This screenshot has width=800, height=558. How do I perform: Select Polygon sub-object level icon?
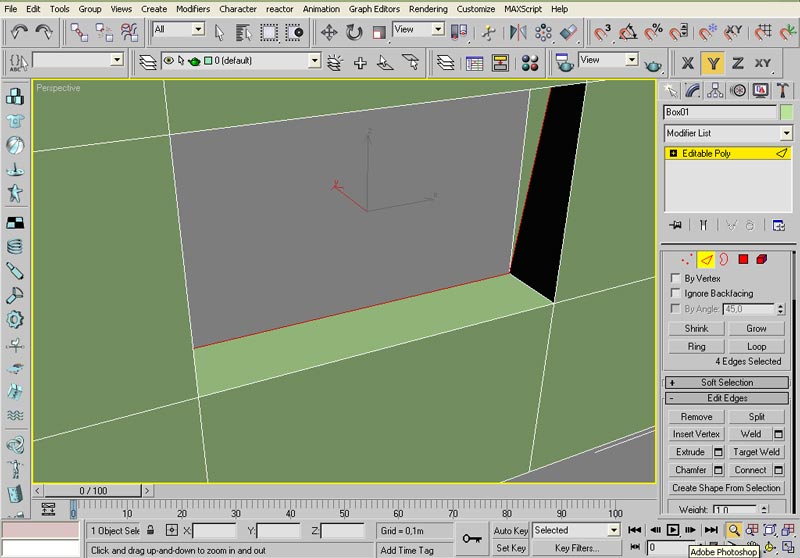tap(743, 260)
